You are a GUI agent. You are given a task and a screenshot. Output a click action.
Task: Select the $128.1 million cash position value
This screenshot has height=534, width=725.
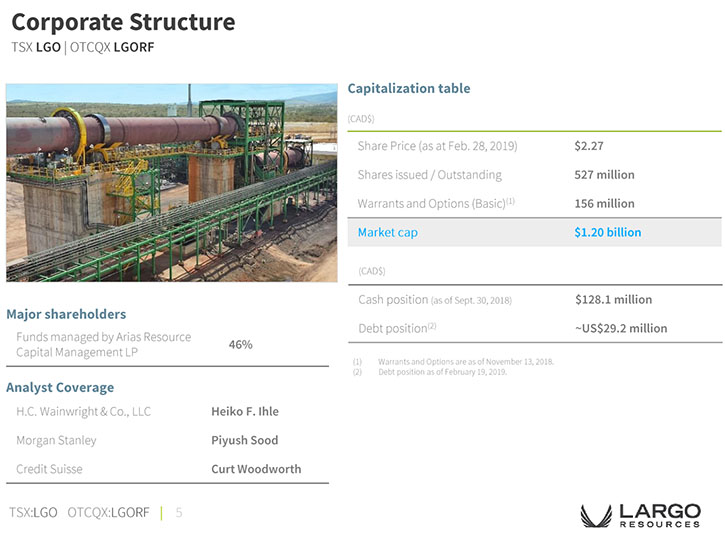click(x=613, y=299)
